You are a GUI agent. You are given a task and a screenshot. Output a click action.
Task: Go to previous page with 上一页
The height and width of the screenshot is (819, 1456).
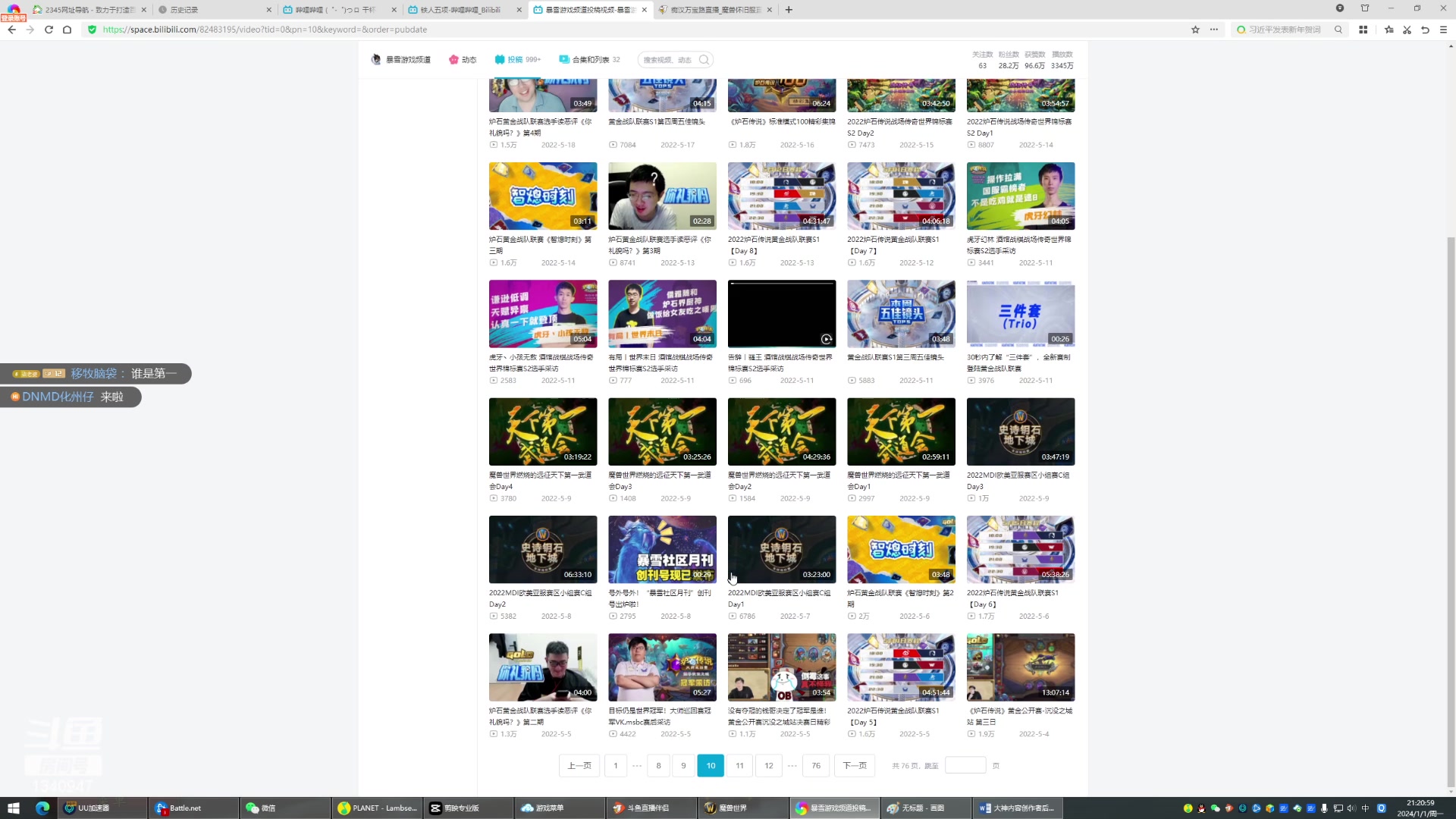(x=579, y=765)
